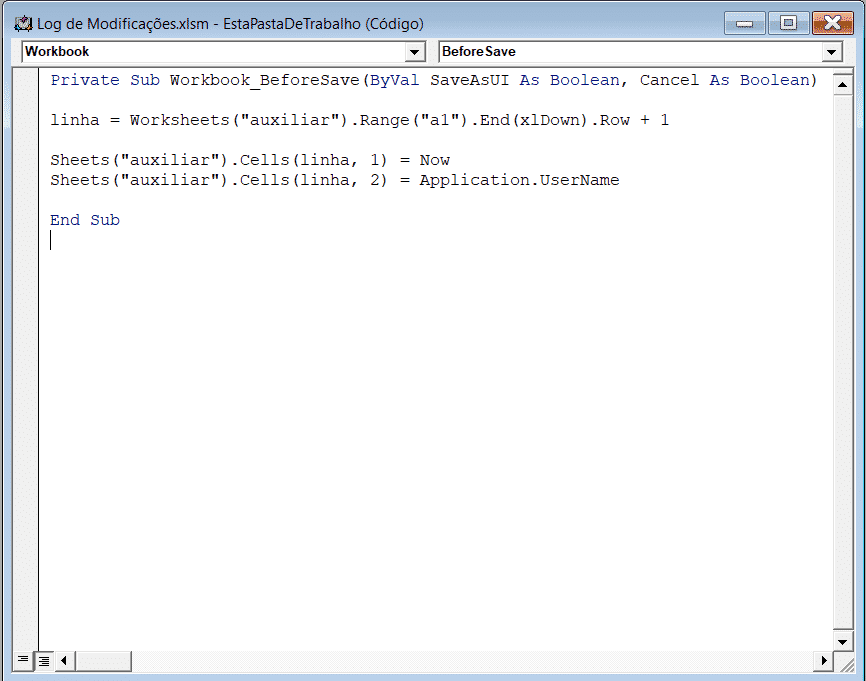Minimize the code window
Screen dimensions: 866x681
click(744, 23)
